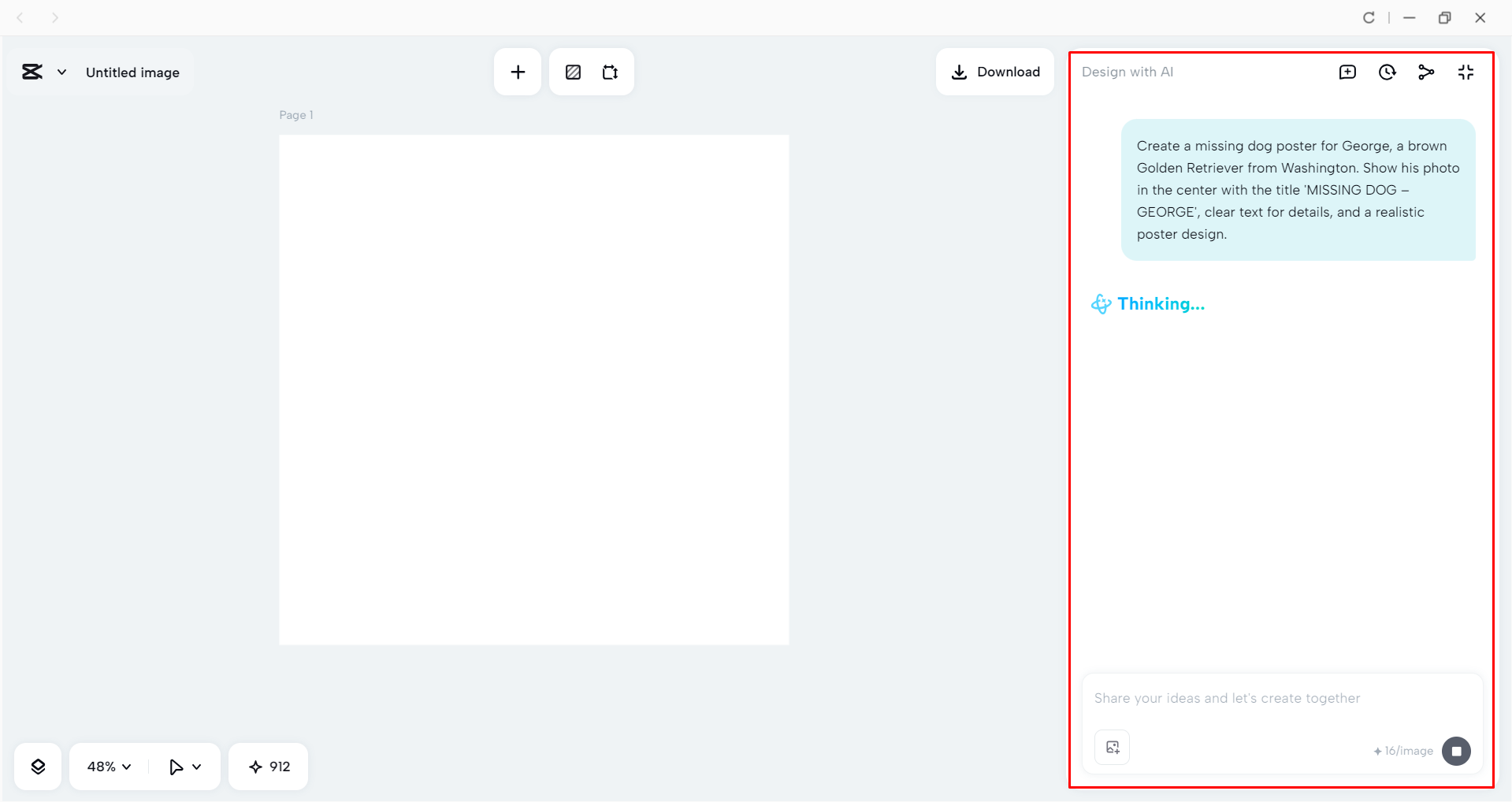Download the current image
The height and width of the screenshot is (802, 1512).
[x=995, y=72]
